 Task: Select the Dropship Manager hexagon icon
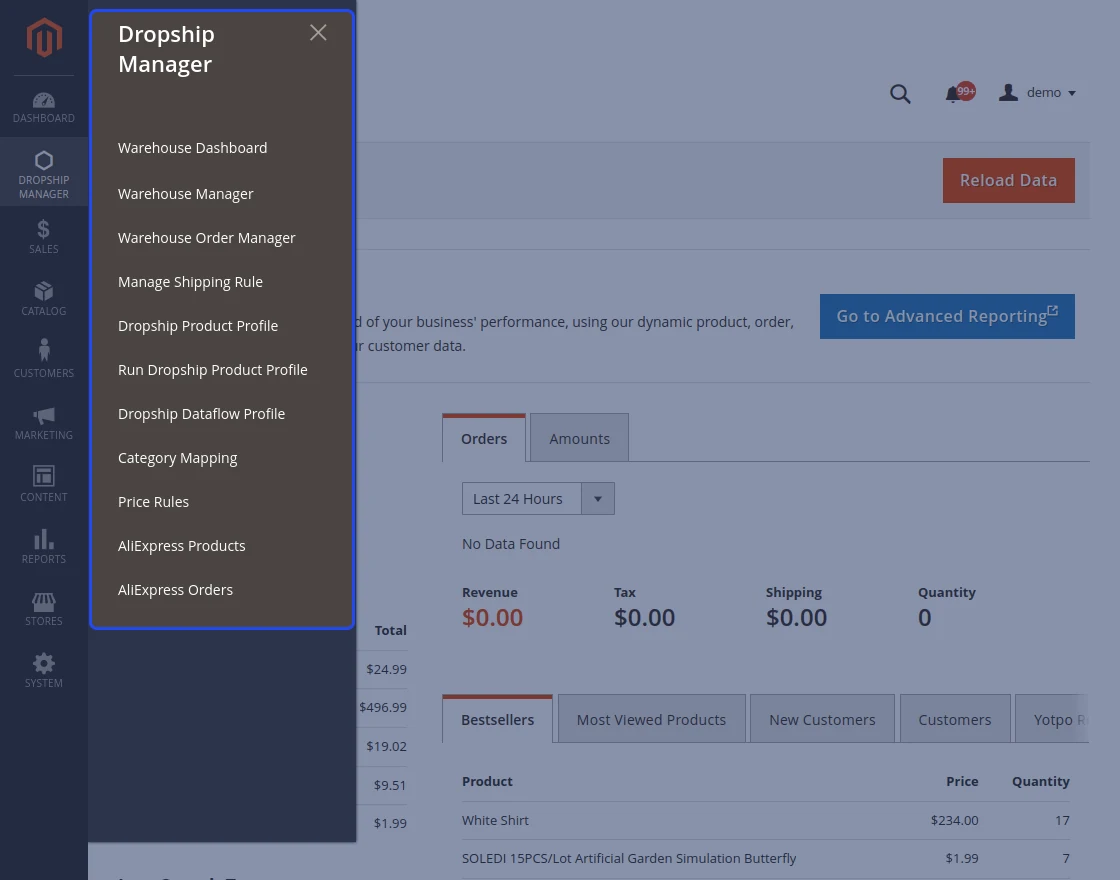(x=44, y=161)
